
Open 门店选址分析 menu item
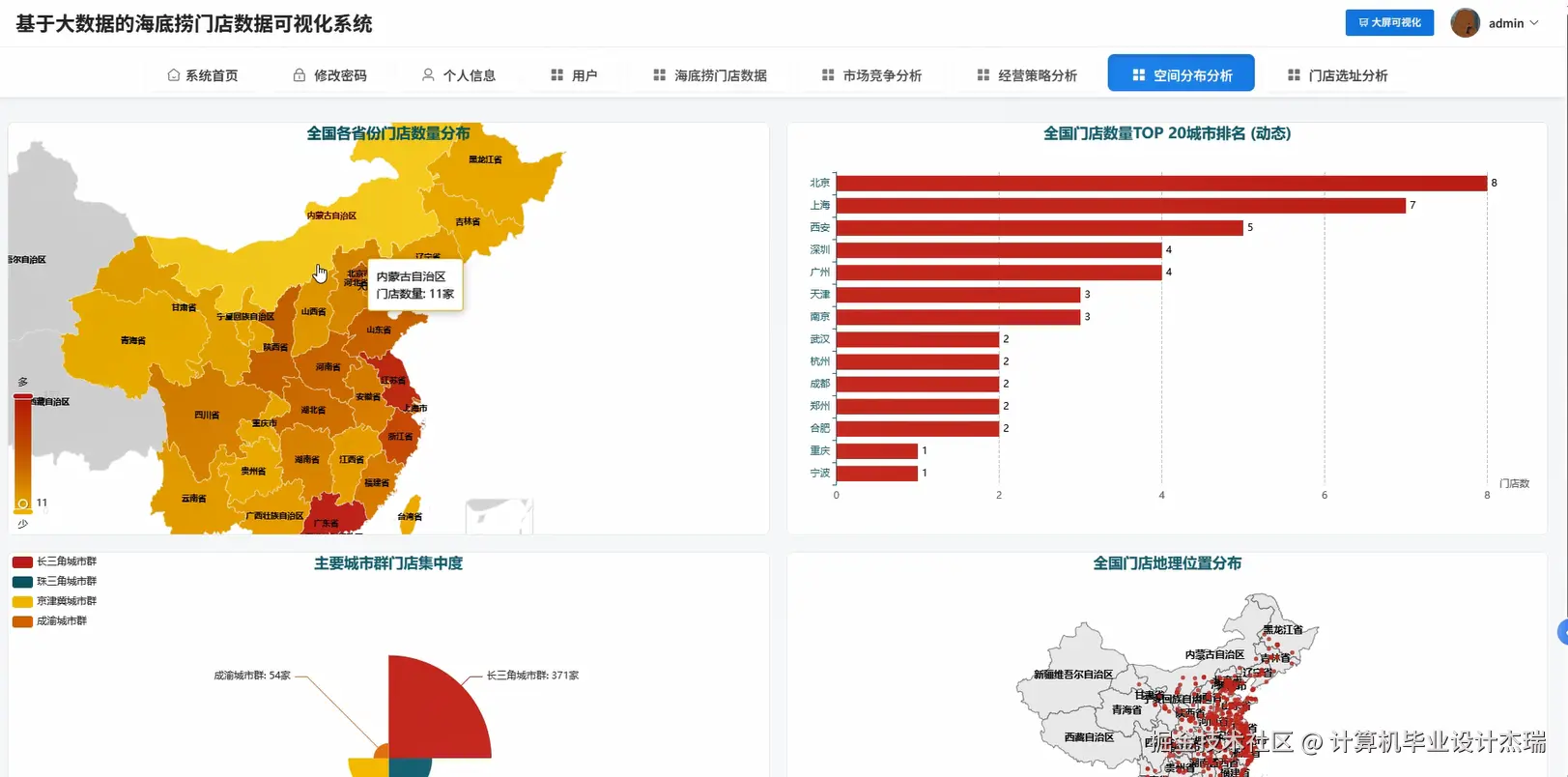[1338, 74]
